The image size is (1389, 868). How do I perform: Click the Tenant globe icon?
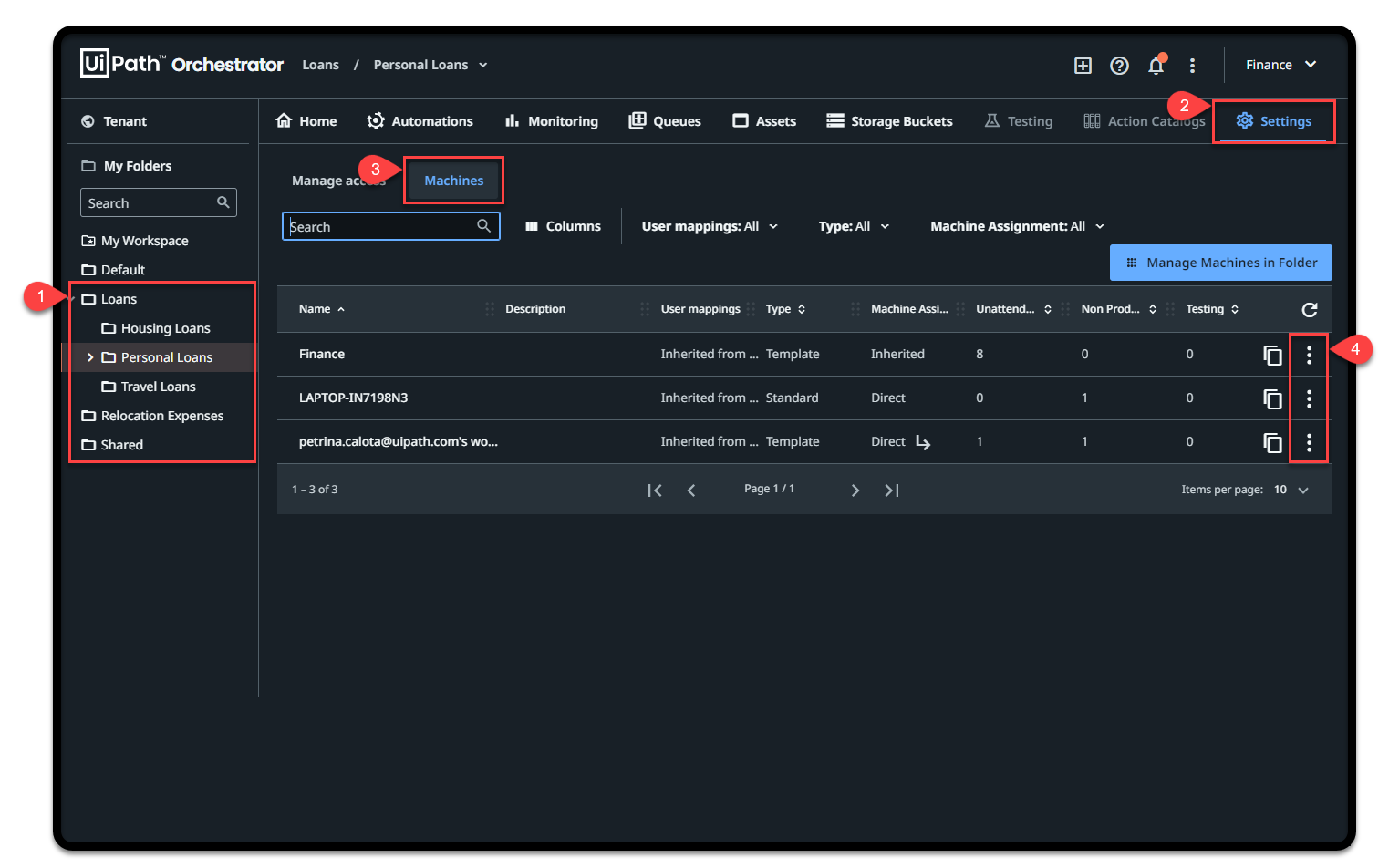[x=88, y=121]
